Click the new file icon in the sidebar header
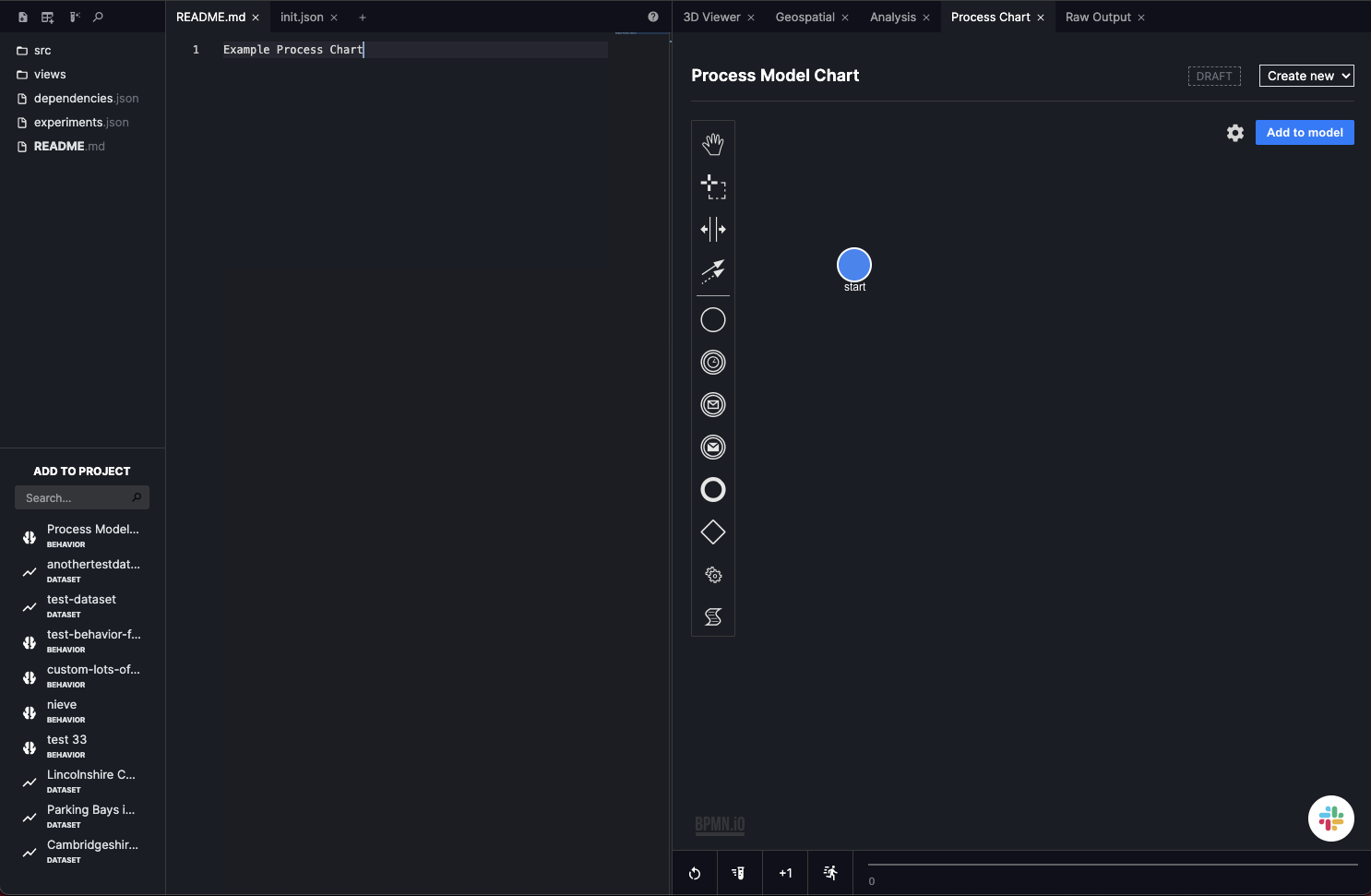1371x896 pixels. 22,17
